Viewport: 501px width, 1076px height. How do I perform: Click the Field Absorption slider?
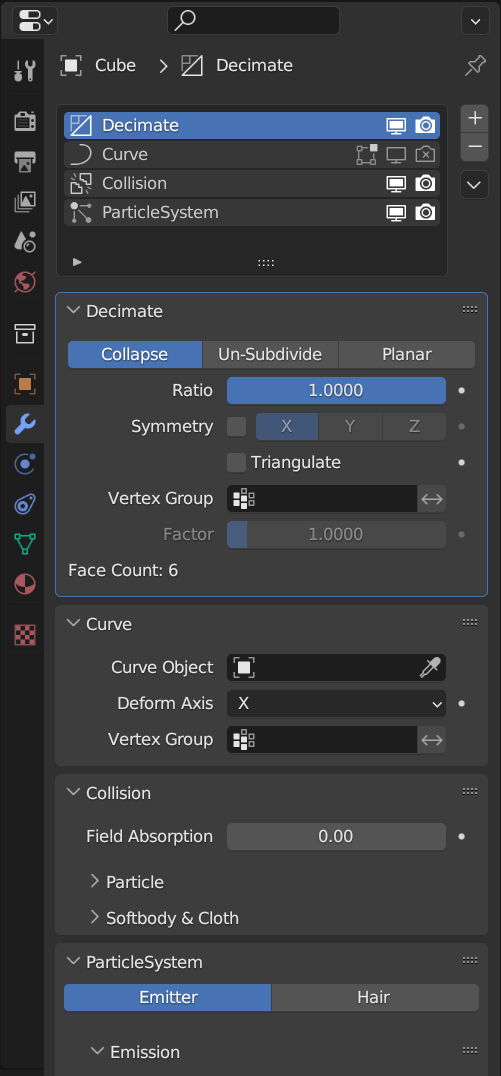coord(336,837)
